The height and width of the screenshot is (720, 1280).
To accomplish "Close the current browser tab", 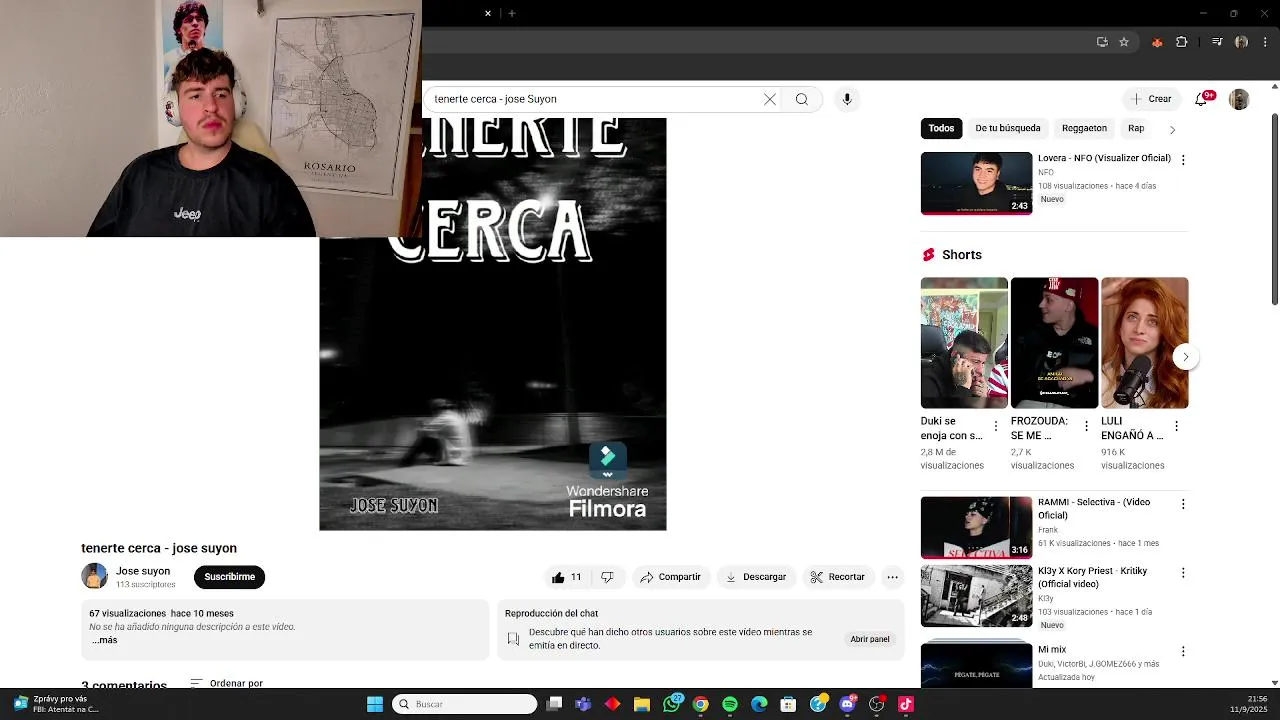I will tap(488, 13).
